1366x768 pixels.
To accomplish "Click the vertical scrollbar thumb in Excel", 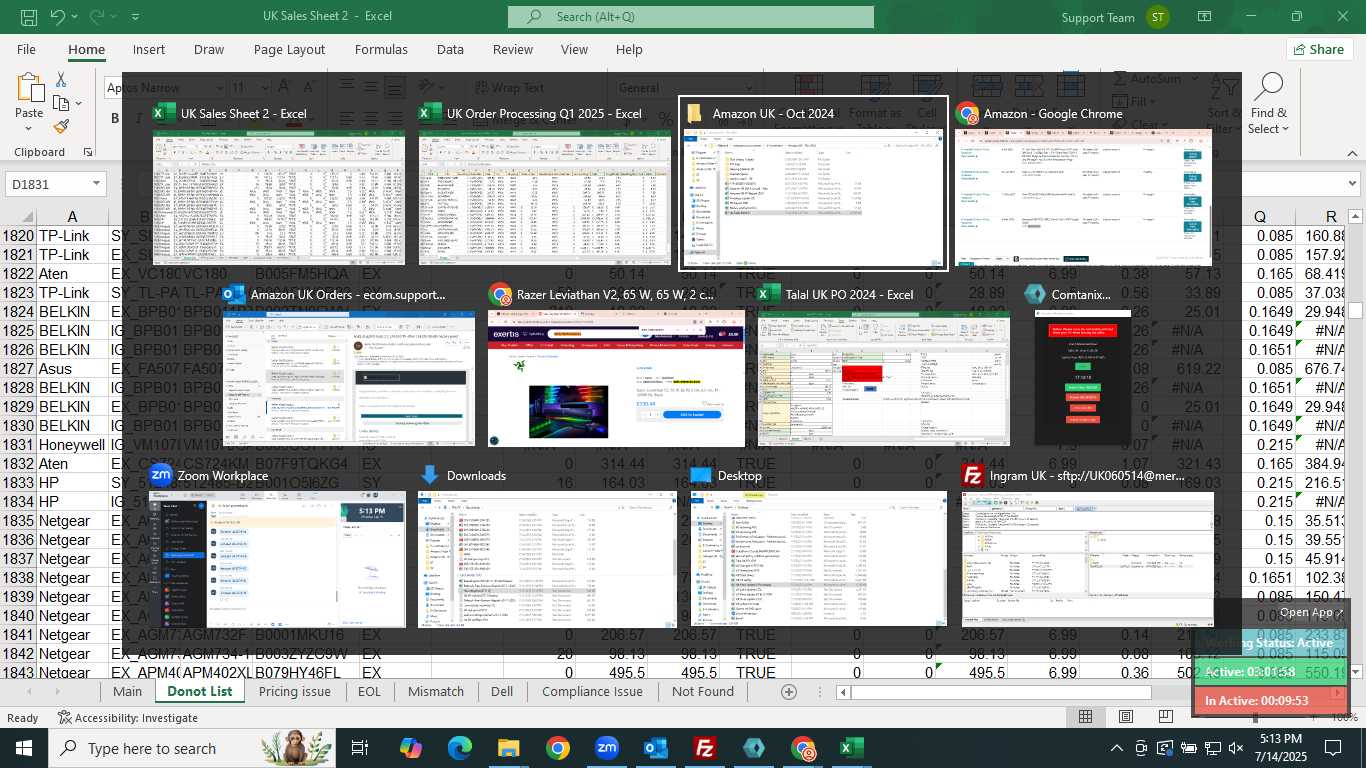I will point(1355,311).
